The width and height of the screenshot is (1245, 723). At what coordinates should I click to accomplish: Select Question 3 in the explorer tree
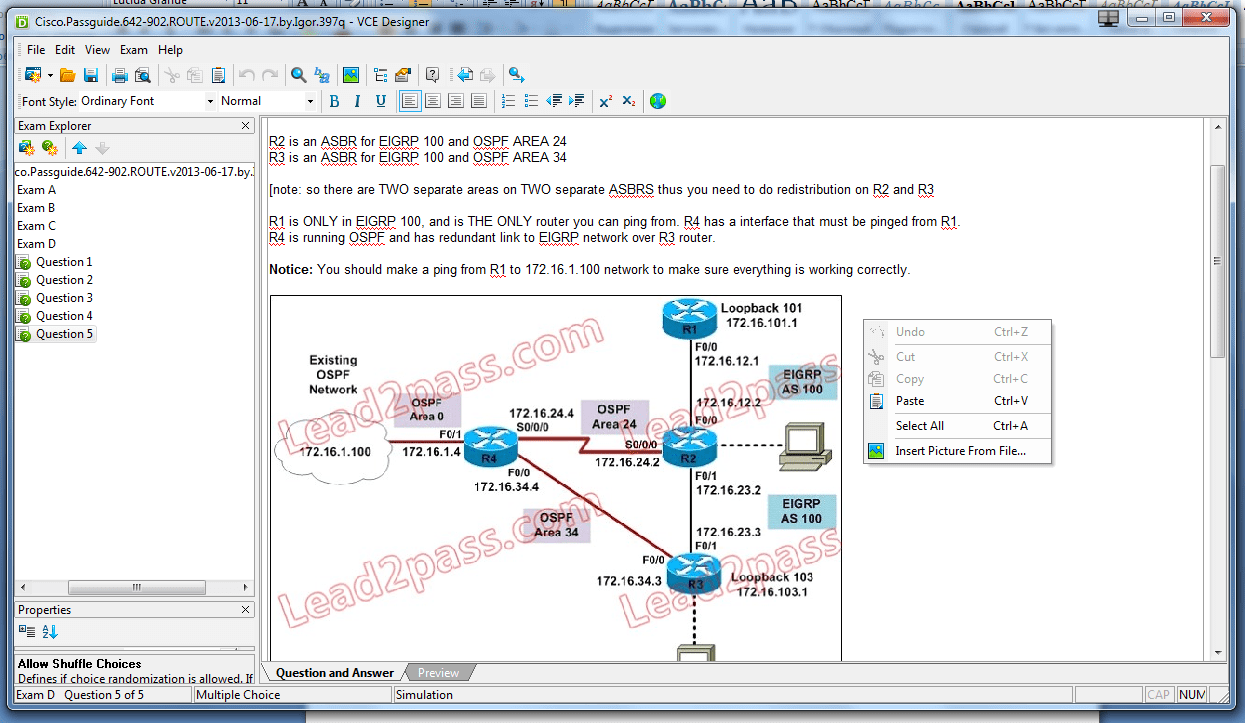point(64,298)
